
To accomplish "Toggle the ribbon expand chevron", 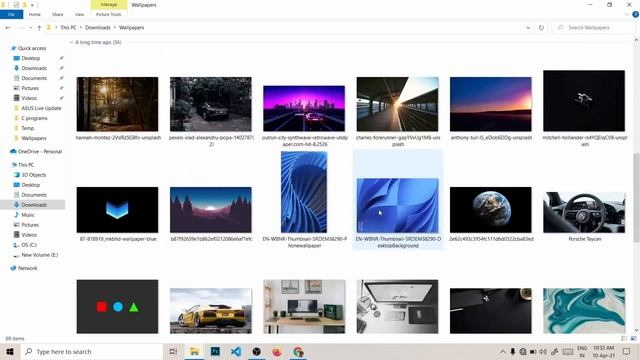I will (x=627, y=14).
